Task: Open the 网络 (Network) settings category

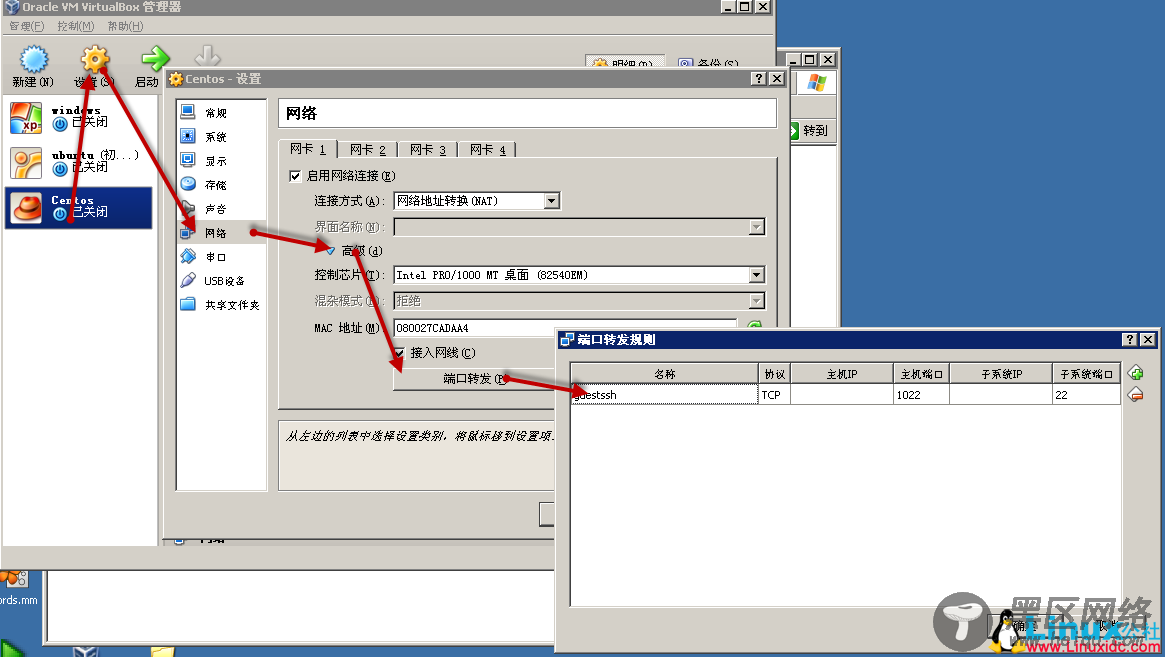Action: tap(221, 233)
